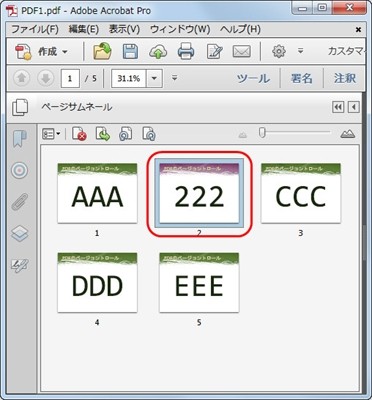
Task: Click the cloud upload icon
Action: [x=158, y=52]
